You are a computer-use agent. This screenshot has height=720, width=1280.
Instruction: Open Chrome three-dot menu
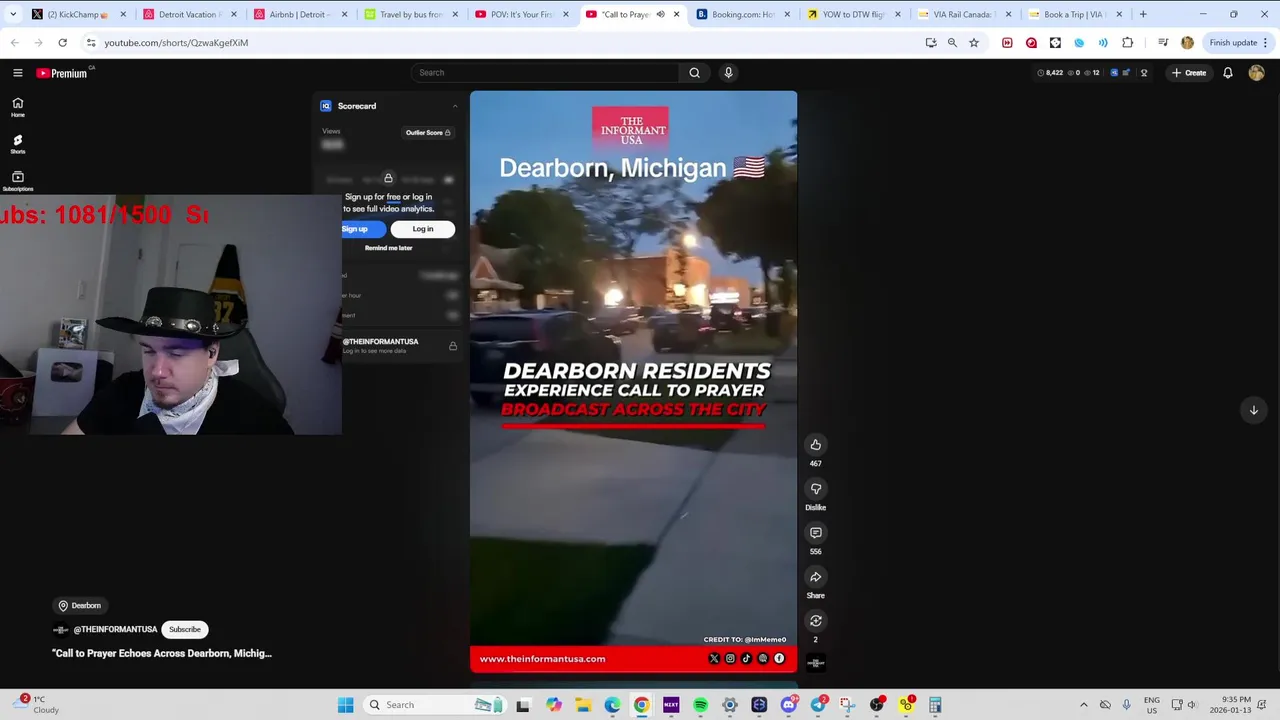coord(1265,43)
